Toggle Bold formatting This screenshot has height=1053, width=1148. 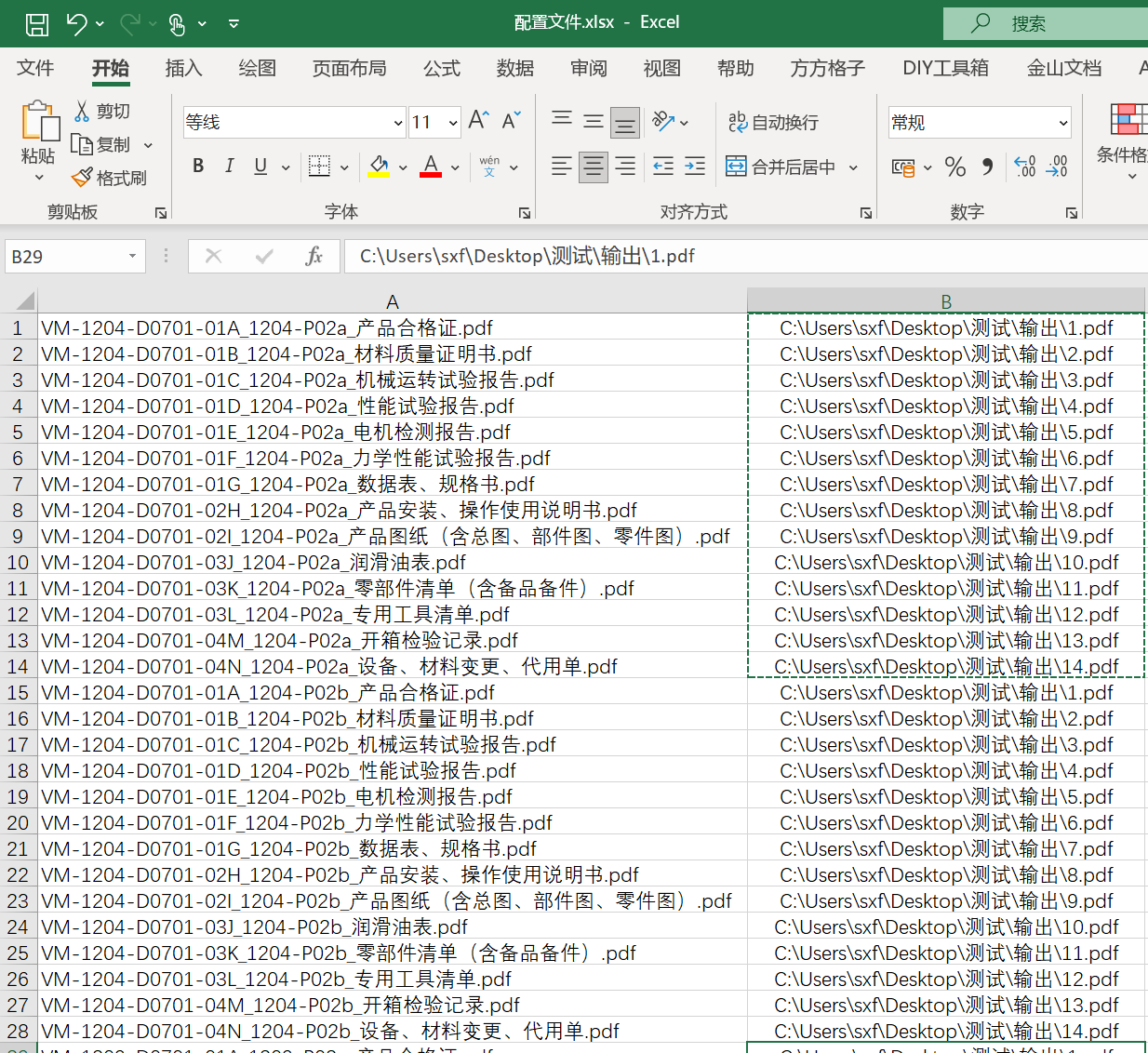point(198,167)
